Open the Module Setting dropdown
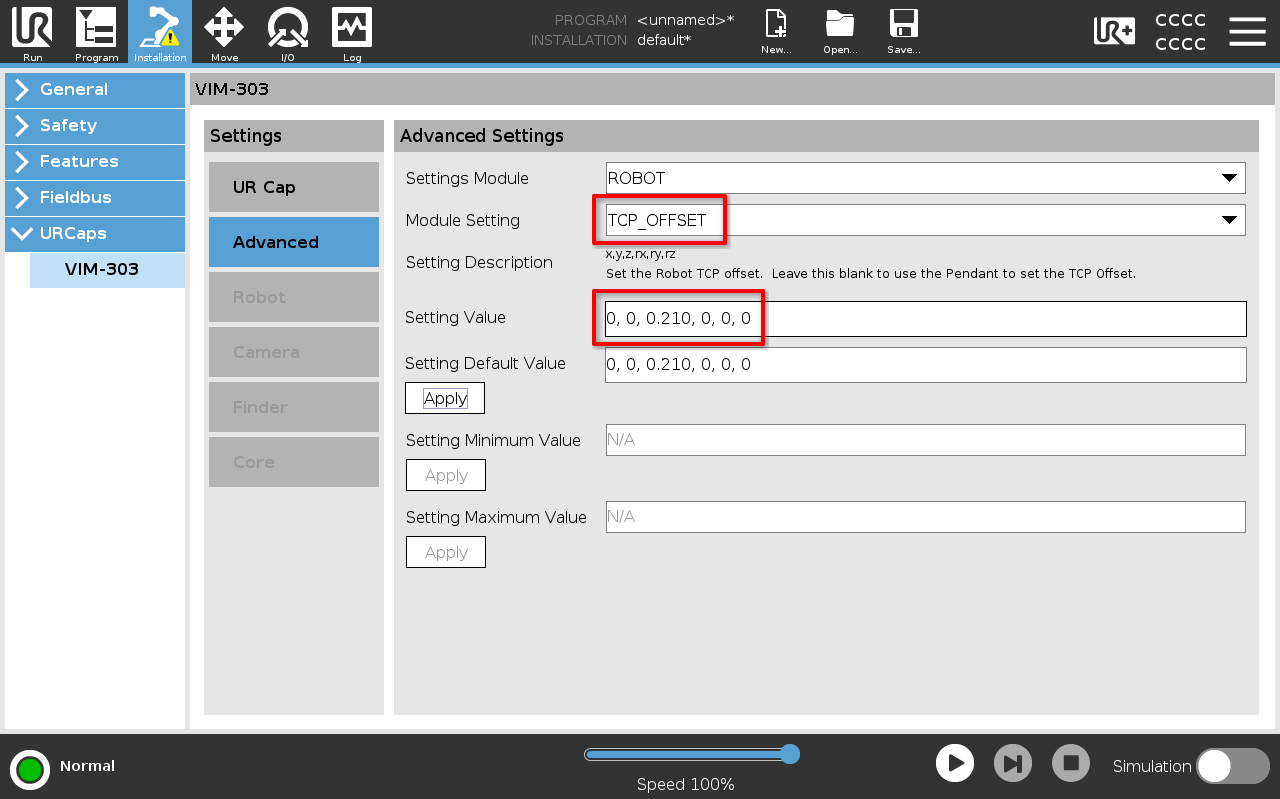Image resolution: width=1280 pixels, height=799 pixels. coord(926,220)
